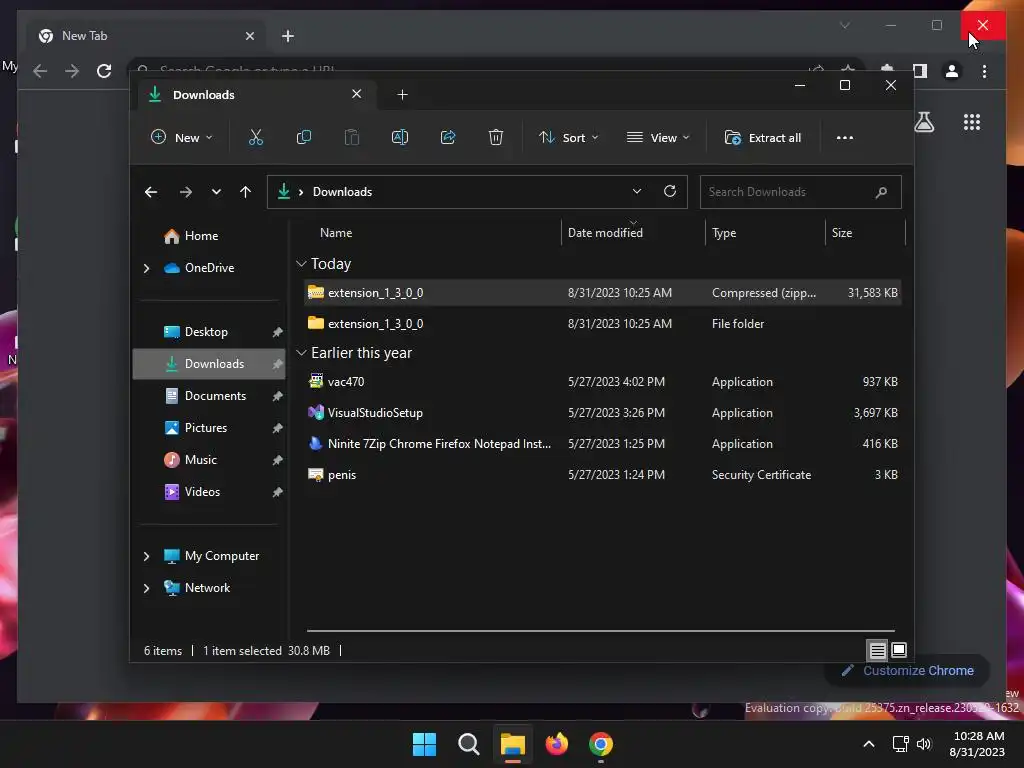Open a new Chrome tab with plus
1024x768 pixels.
tap(287, 36)
